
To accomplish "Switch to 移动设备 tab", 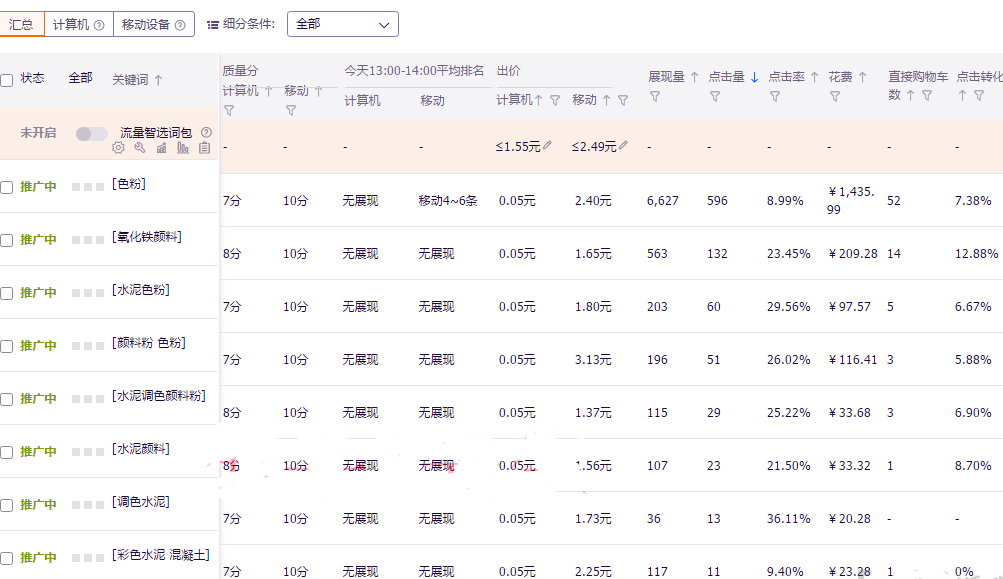I will click(x=154, y=24).
